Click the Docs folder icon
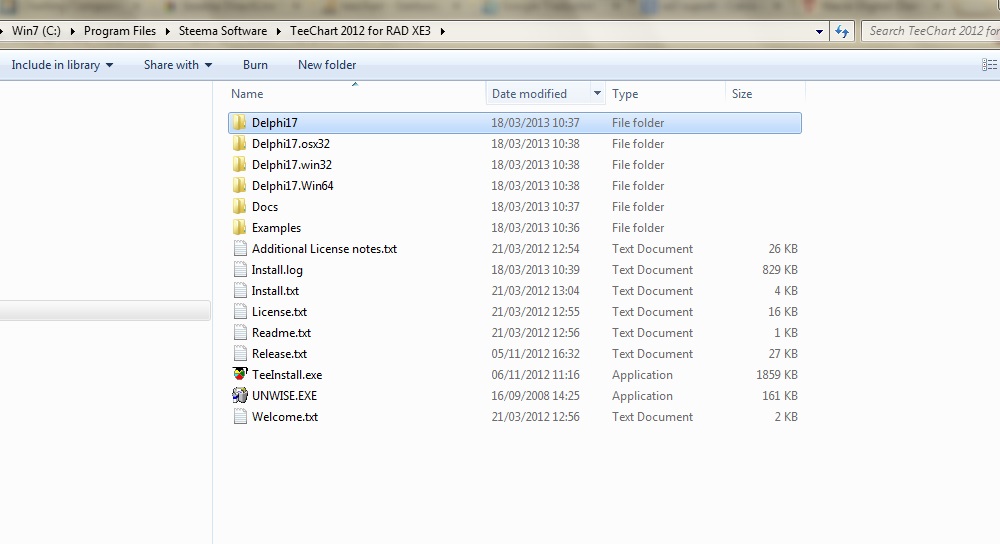 click(240, 207)
